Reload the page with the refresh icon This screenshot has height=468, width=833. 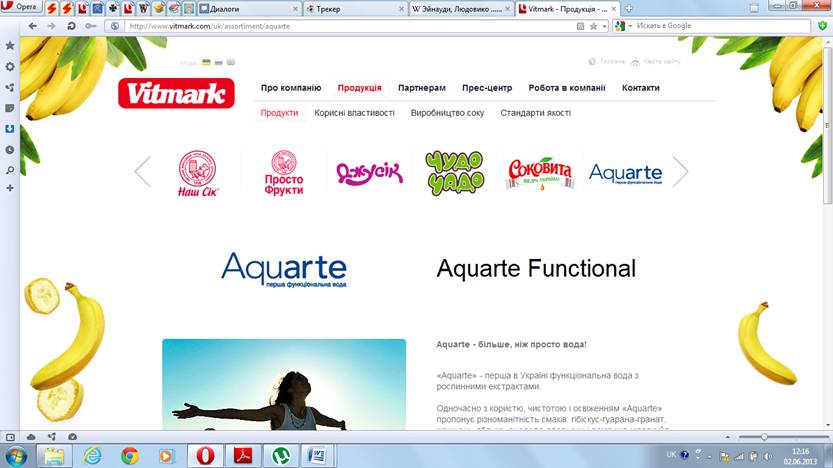click(x=71, y=25)
